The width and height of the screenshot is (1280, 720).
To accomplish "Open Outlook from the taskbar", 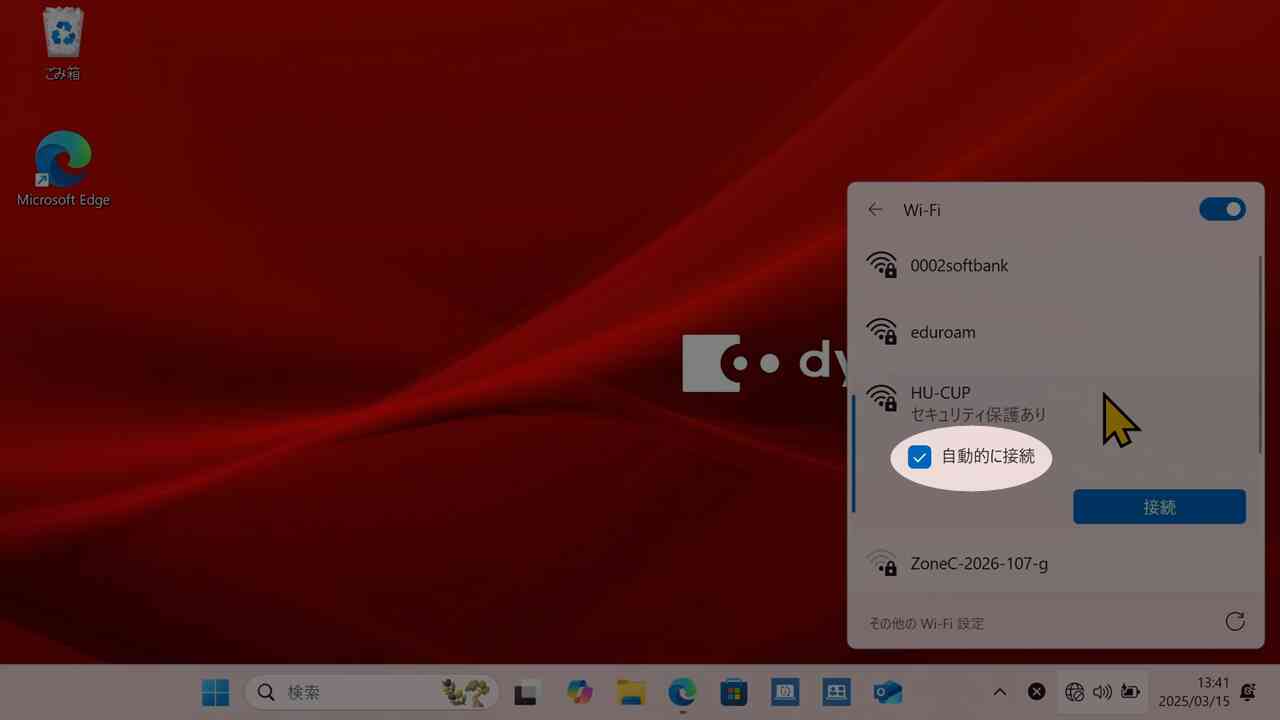I will point(887,692).
